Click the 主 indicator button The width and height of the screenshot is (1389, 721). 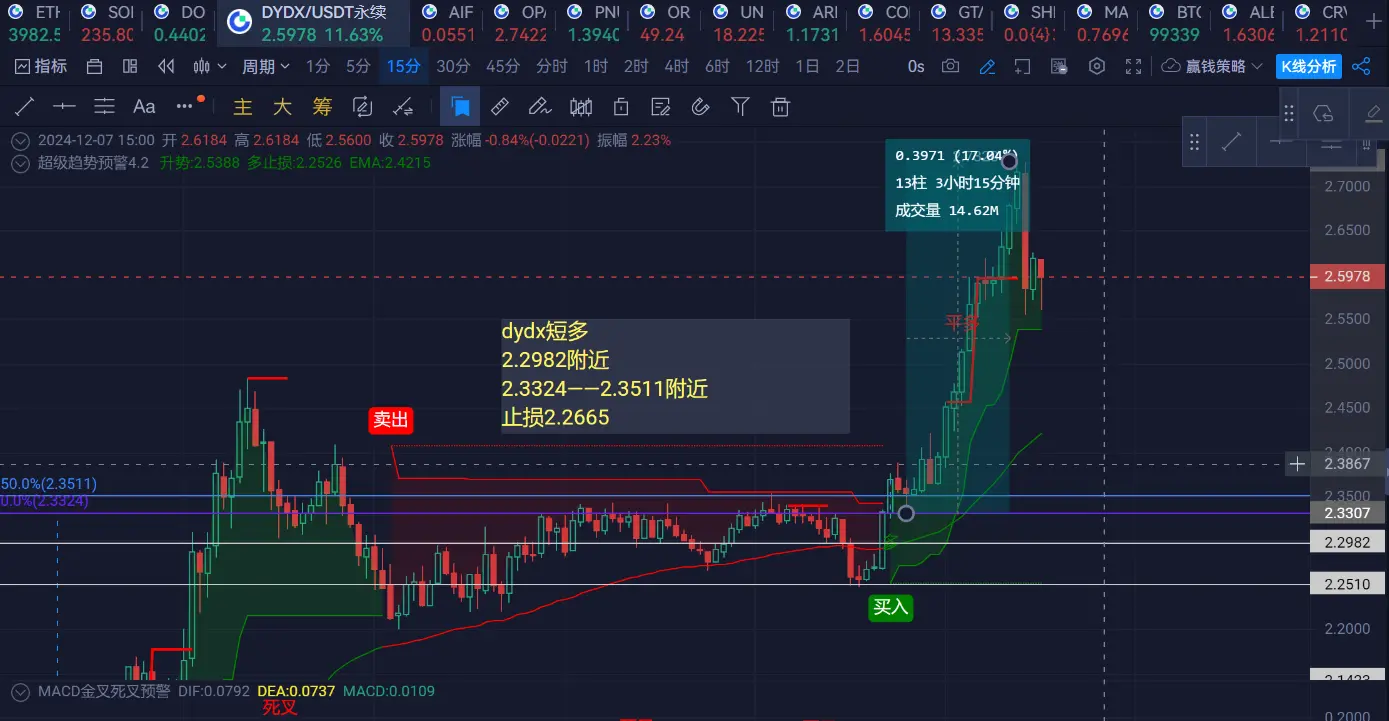(242, 106)
